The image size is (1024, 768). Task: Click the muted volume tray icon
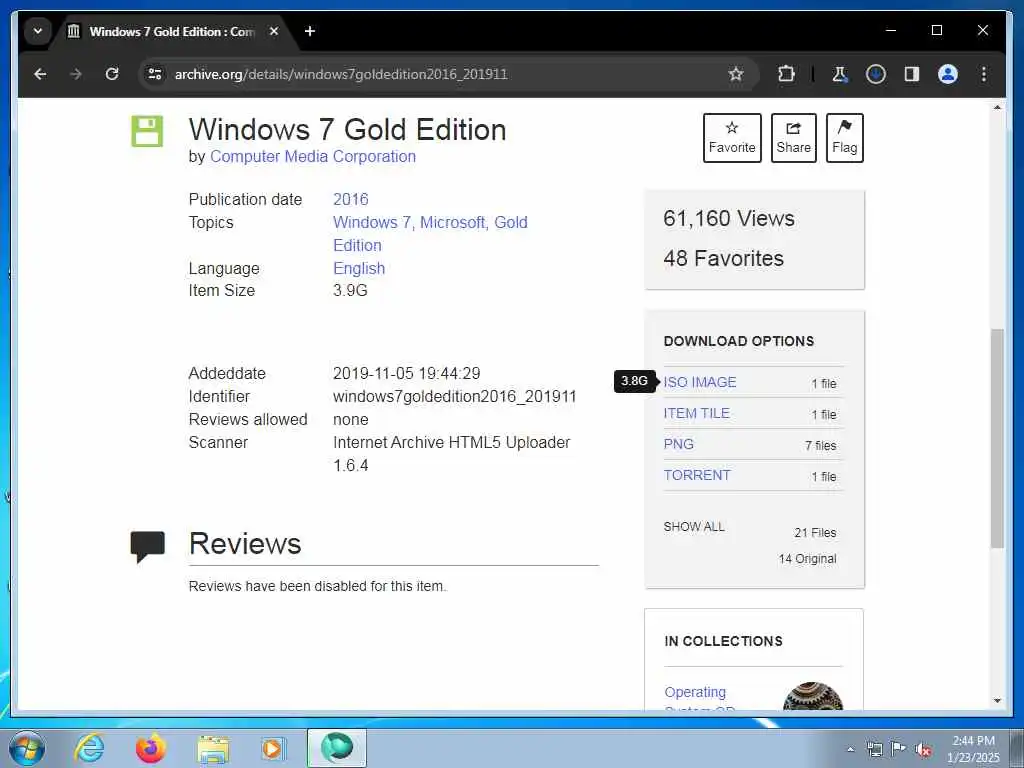[x=923, y=749]
